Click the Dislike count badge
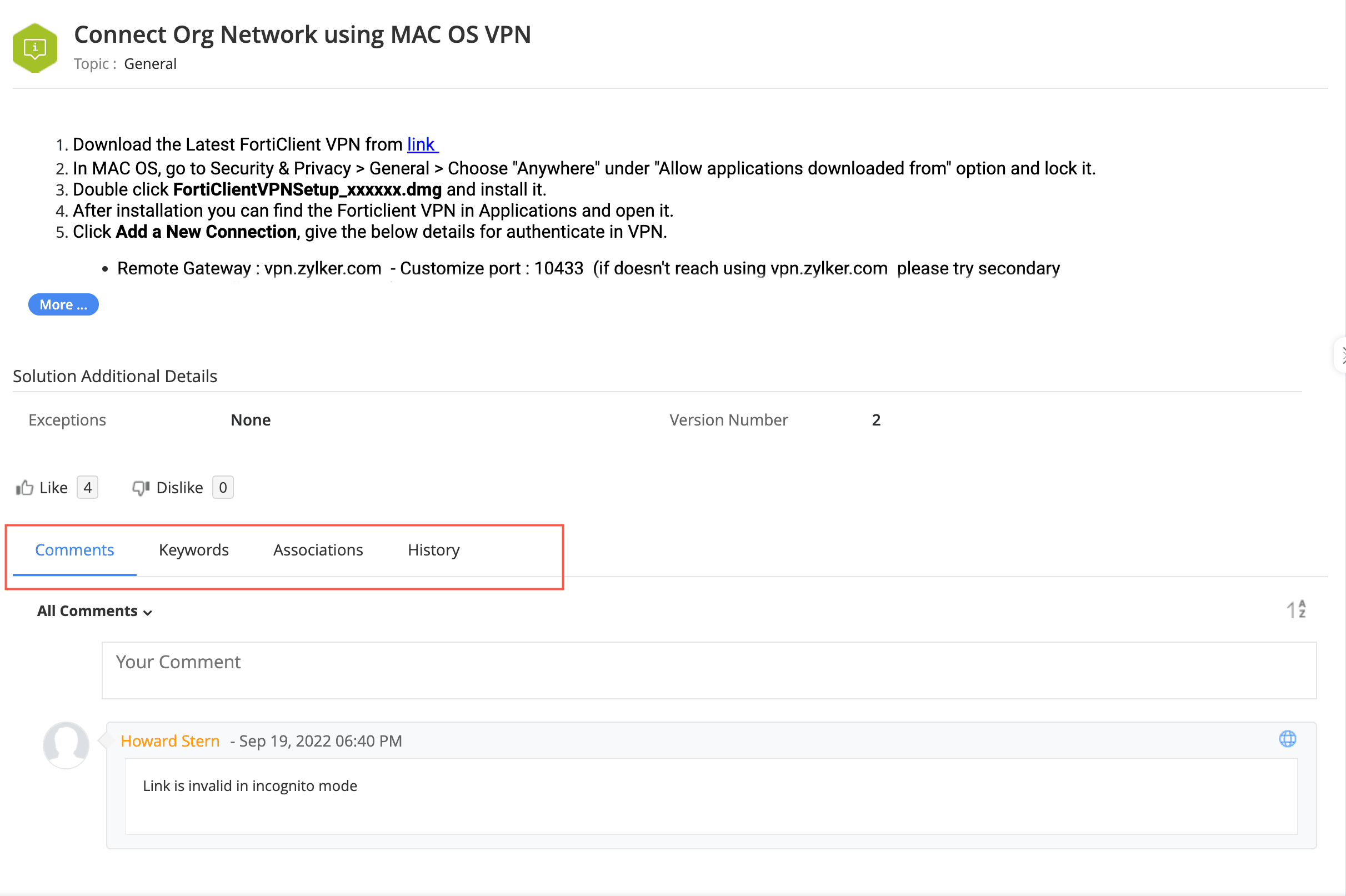Image resolution: width=1346 pixels, height=896 pixels. [223, 487]
